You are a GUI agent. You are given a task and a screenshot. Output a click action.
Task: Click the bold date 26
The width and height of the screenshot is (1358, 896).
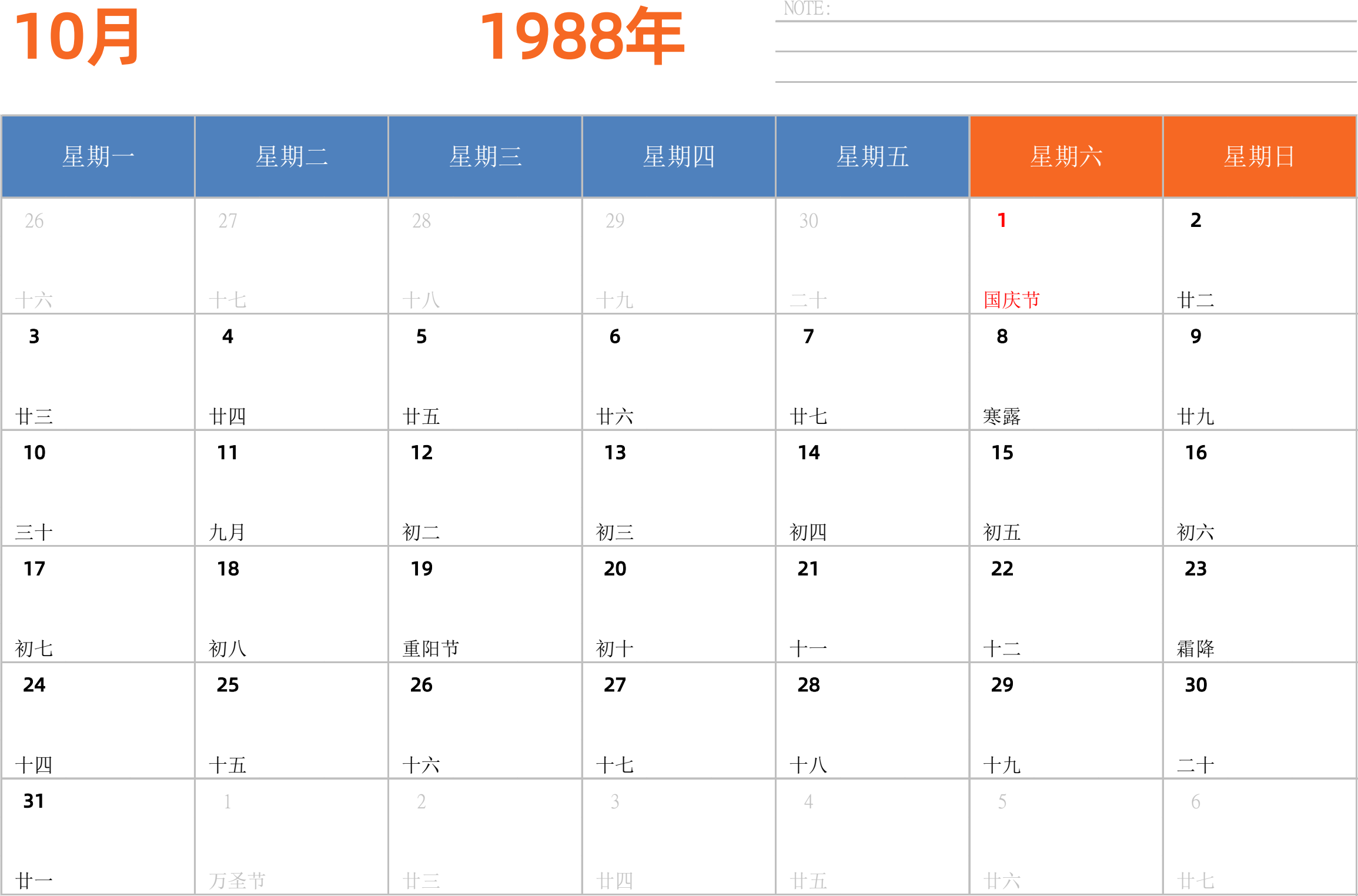422,685
